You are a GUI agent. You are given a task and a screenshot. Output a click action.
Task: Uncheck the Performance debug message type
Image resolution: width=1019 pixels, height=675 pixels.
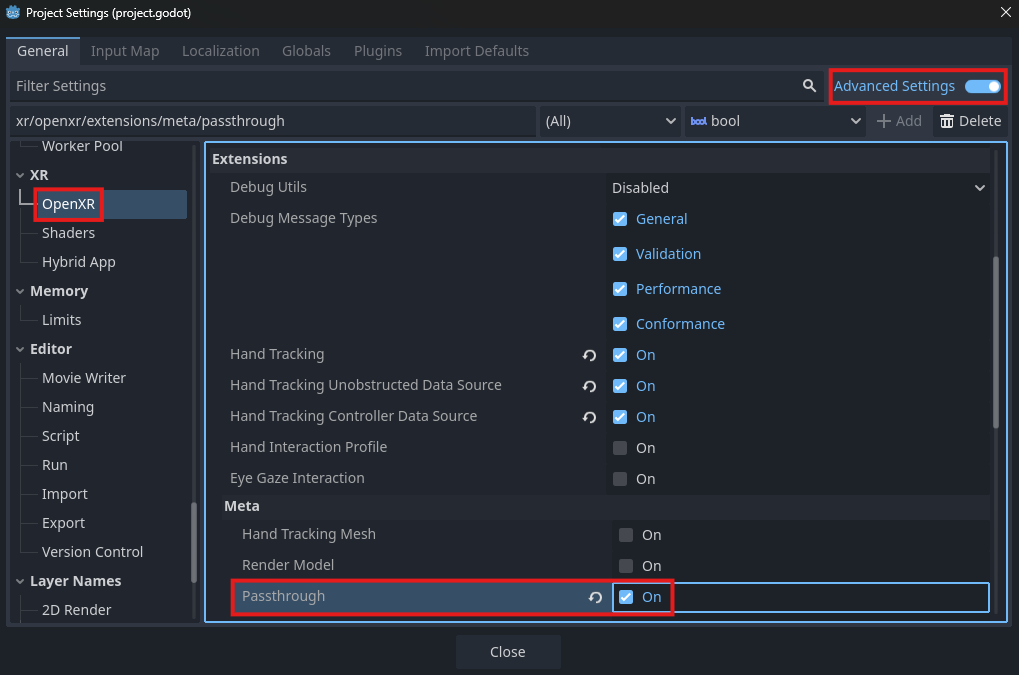tap(620, 289)
